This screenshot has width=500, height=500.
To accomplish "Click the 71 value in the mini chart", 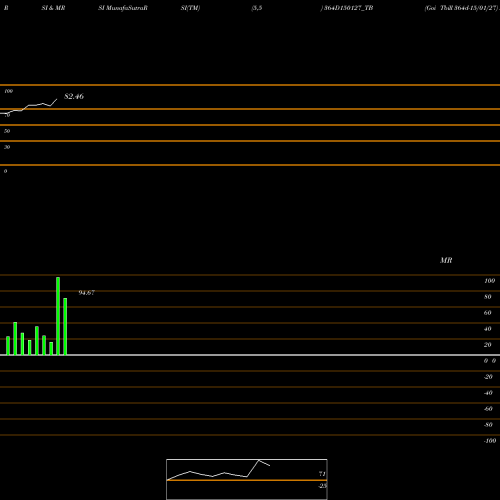I will tap(322, 474).
